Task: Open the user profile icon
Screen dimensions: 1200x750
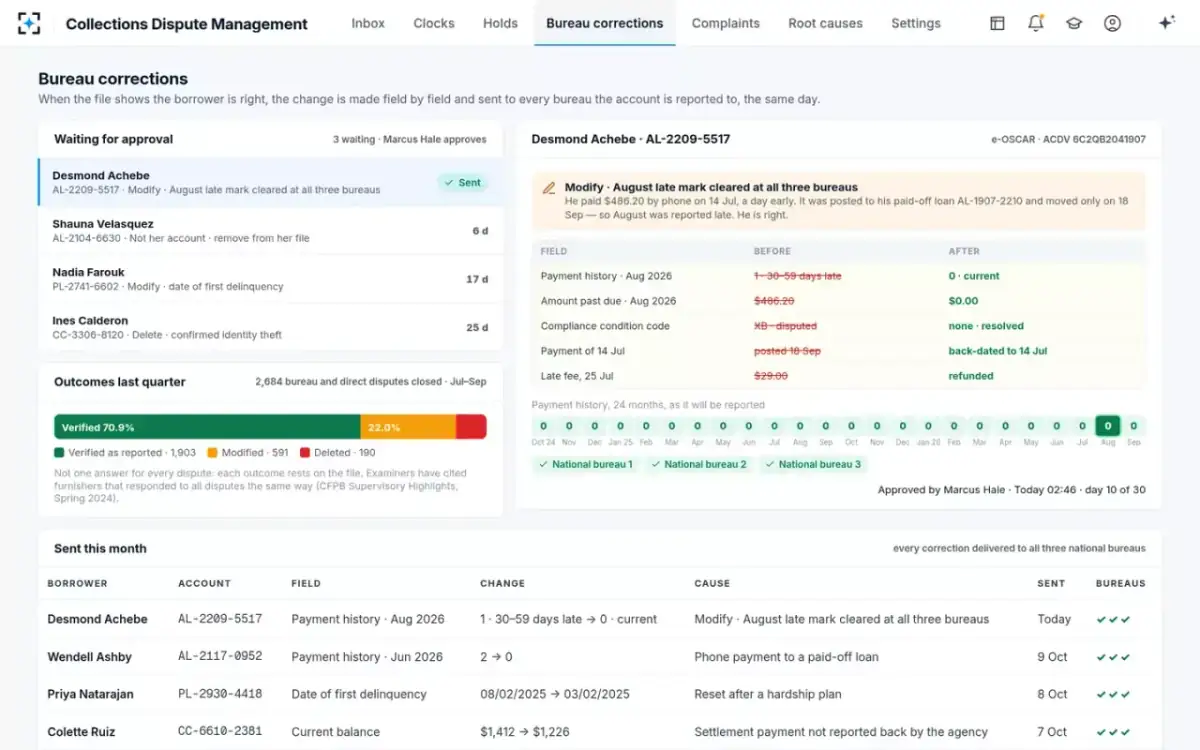Action: 1112,23
